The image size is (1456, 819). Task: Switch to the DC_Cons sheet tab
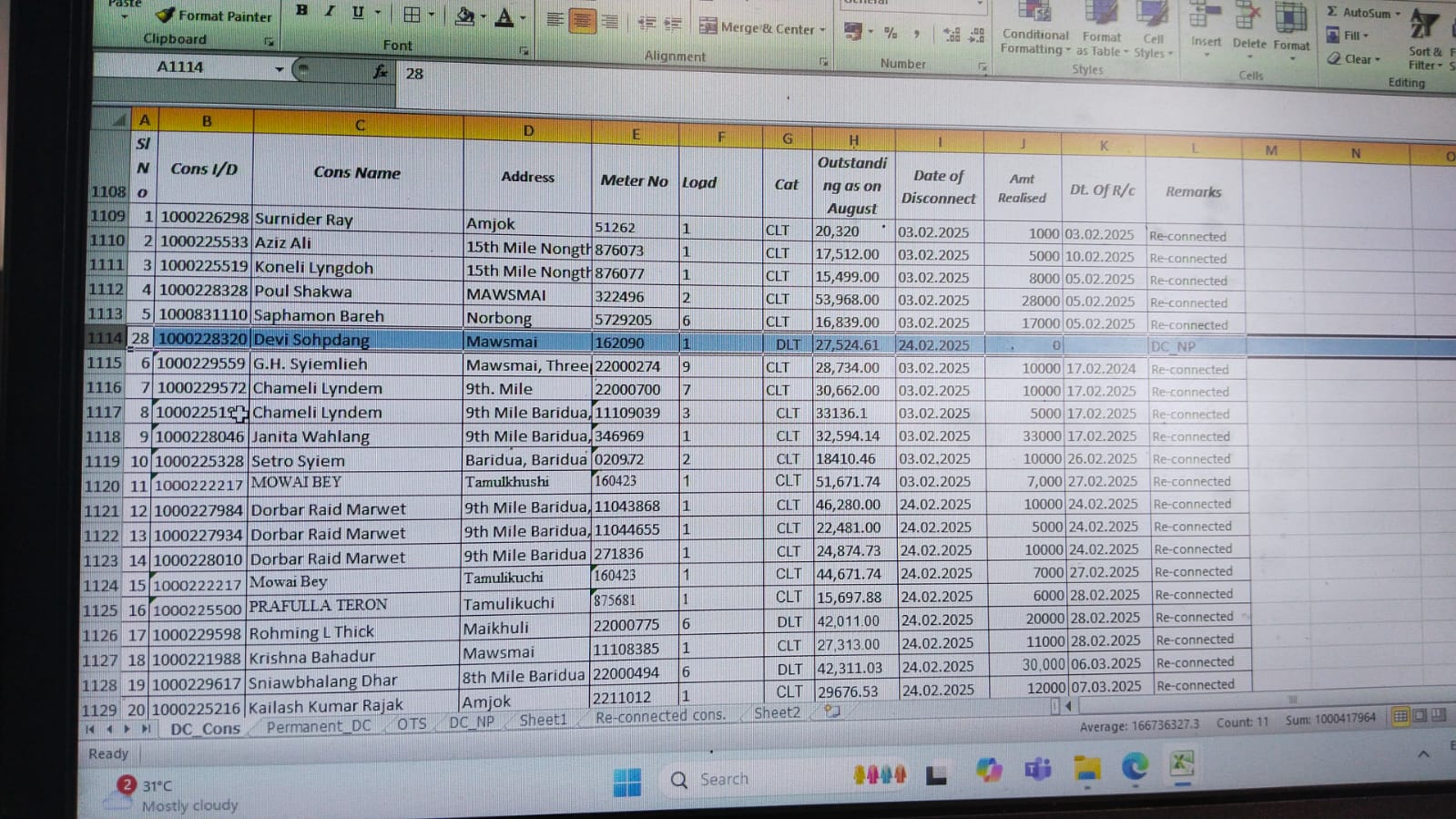click(205, 729)
